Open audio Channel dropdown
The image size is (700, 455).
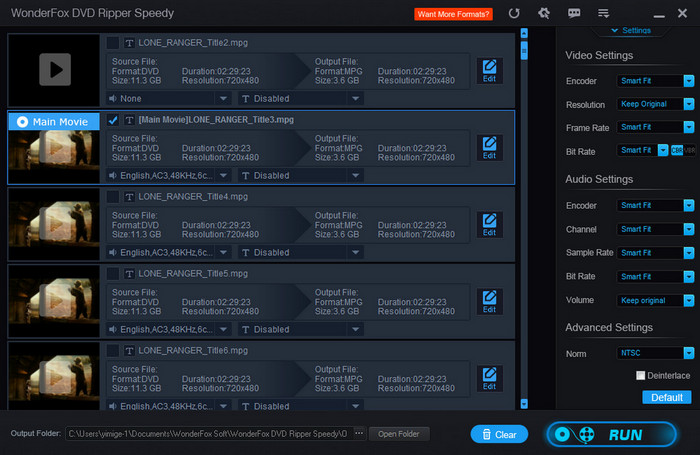[655, 229]
